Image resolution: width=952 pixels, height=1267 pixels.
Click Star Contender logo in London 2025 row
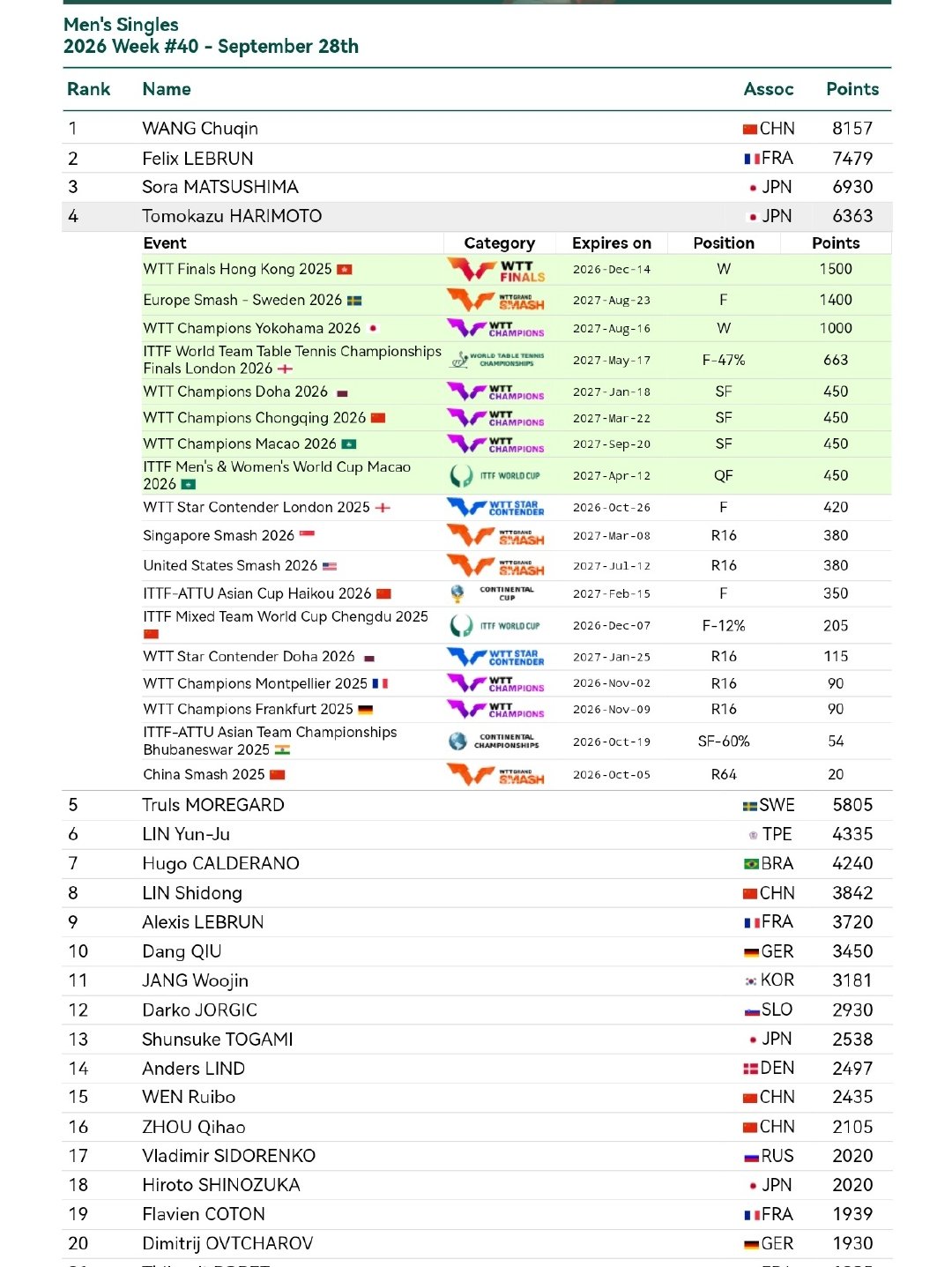pyautogui.click(x=496, y=507)
